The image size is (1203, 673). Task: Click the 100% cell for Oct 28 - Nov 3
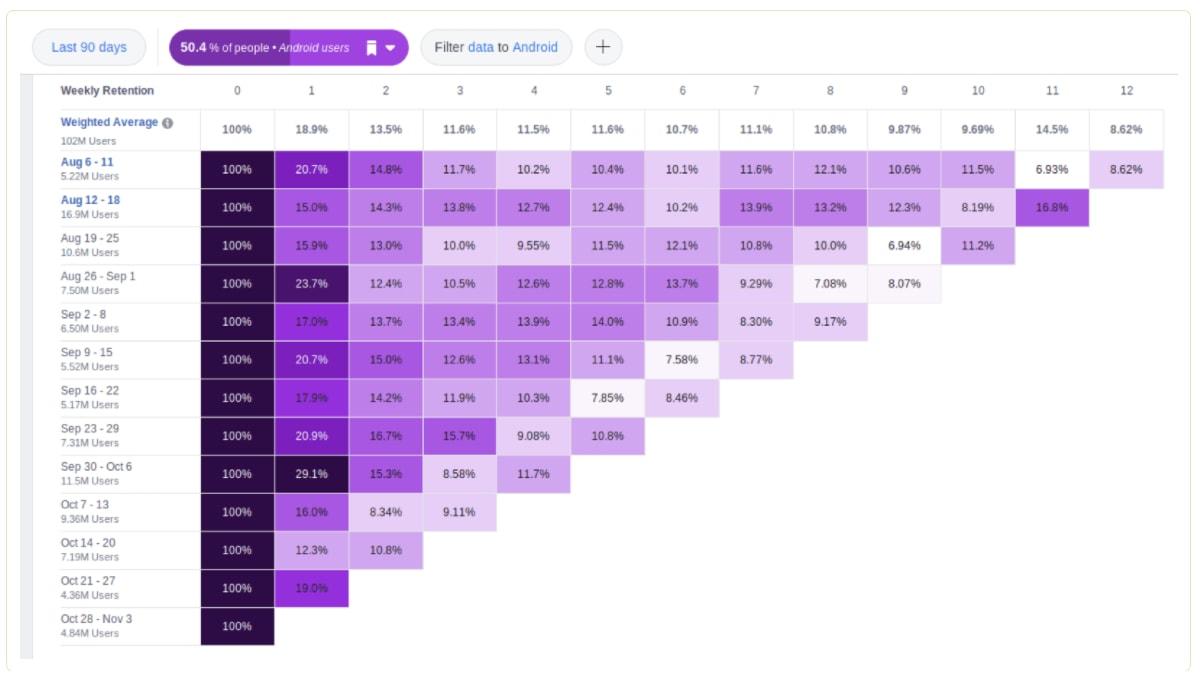pyautogui.click(x=238, y=626)
